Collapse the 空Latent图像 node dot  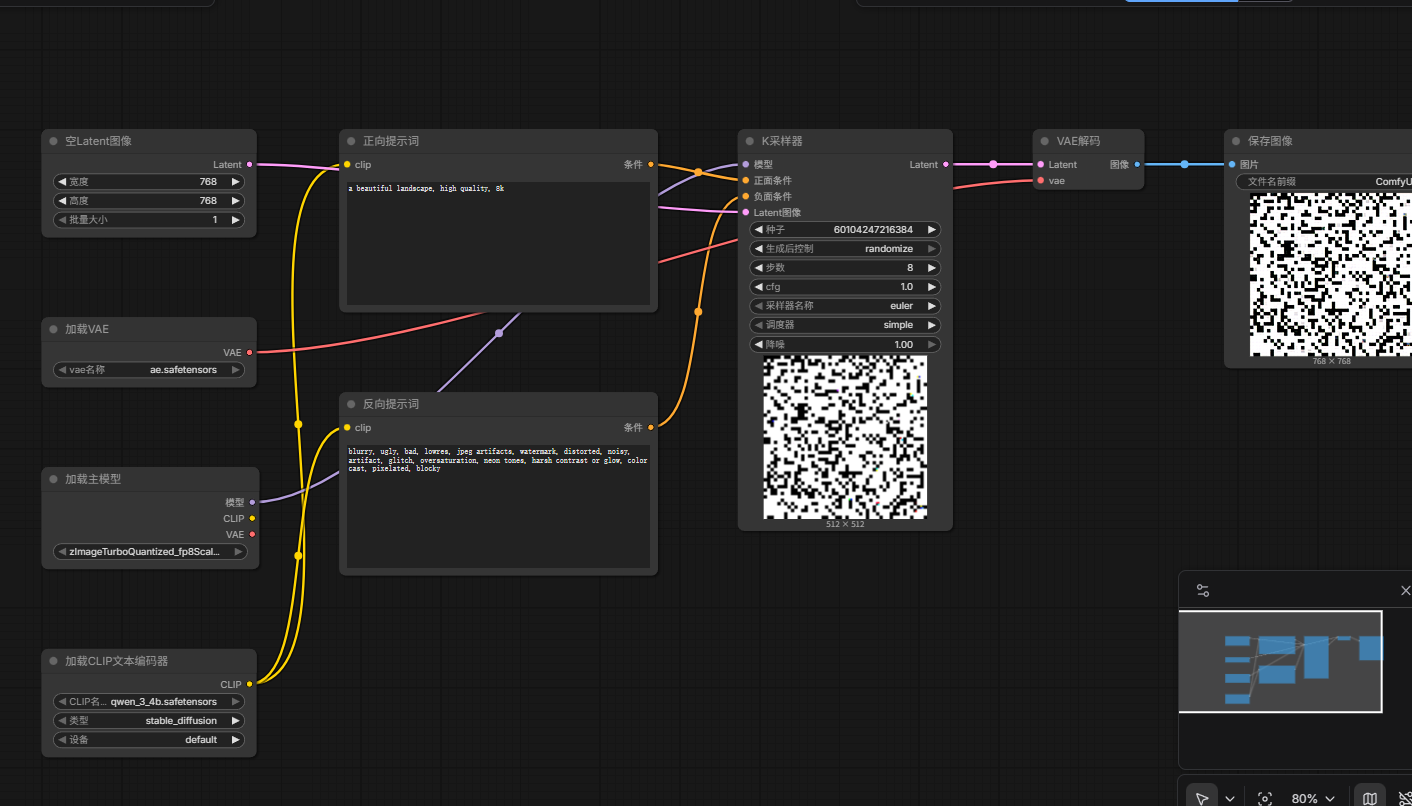point(53,141)
